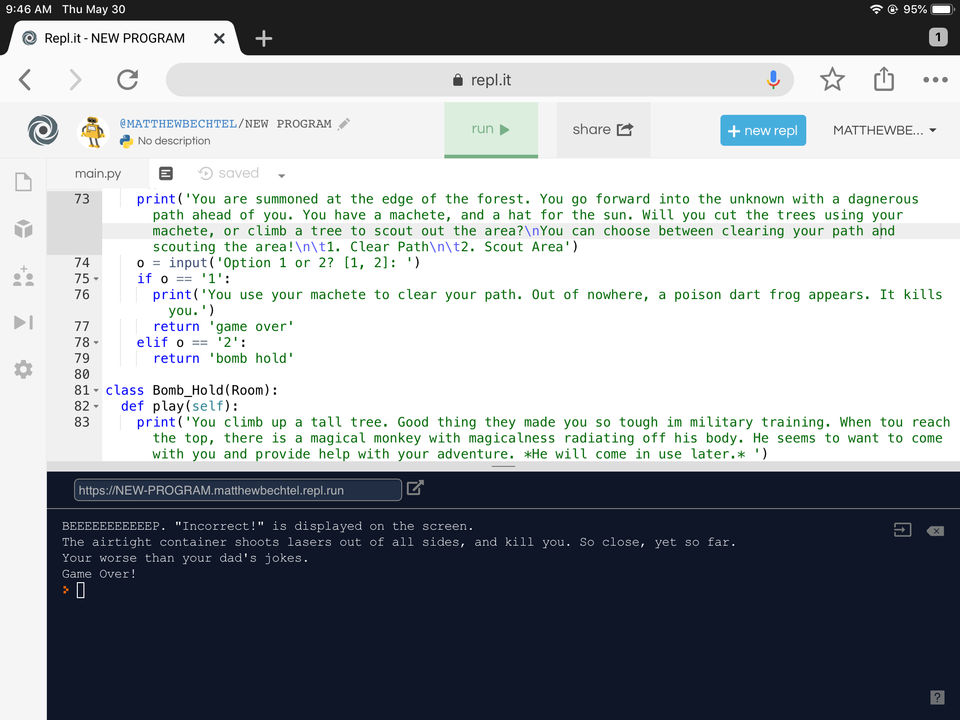Image resolution: width=960 pixels, height=720 pixels.
Task: Click the console redirect arrow icon
Action: point(902,530)
